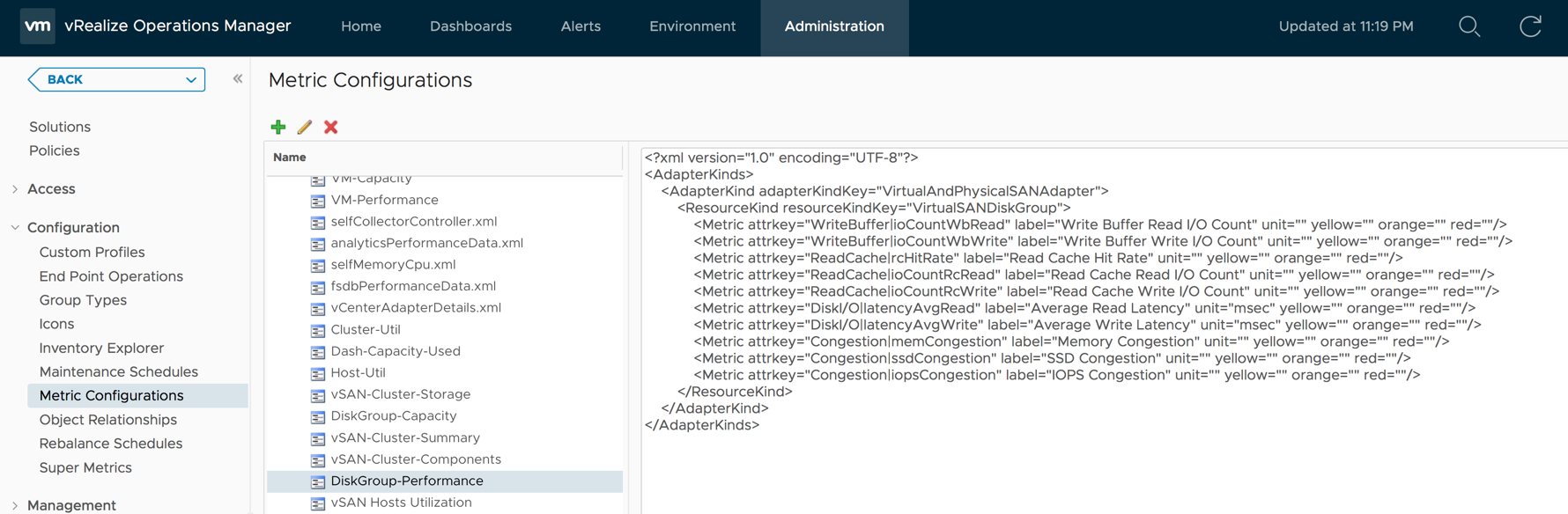
Task: Open the search magnifier icon
Action: [x=1468, y=26]
